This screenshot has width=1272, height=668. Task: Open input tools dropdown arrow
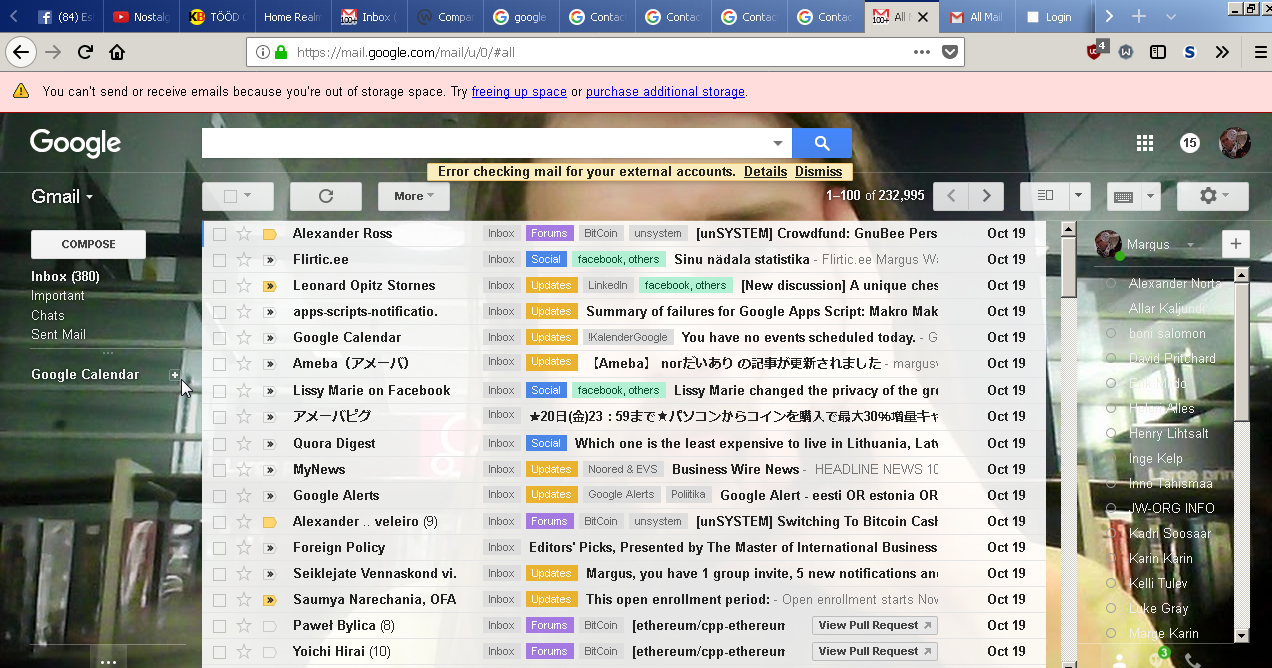pyautogui.click(x=1151, y=196)
